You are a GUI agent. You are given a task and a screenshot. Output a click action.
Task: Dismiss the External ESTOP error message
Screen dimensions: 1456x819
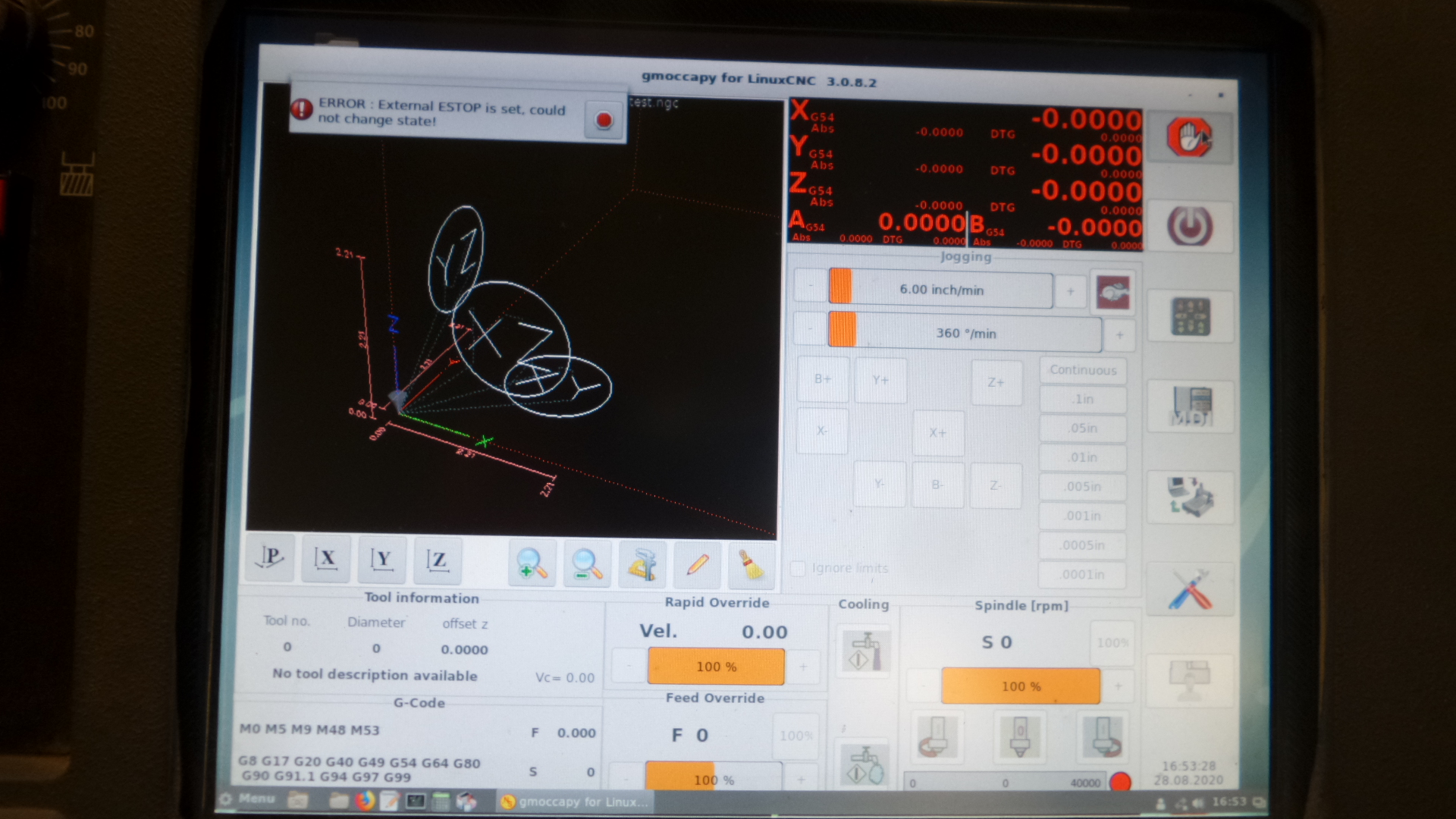604,121
